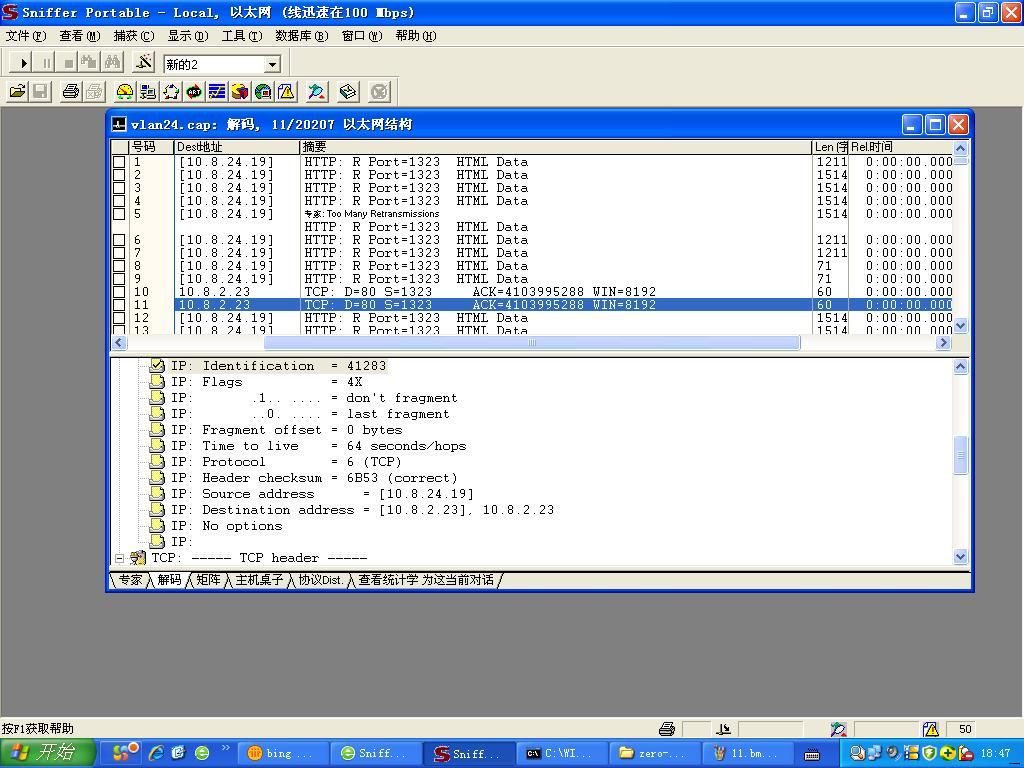The image size is (1024, 768).
Task: Collapse the TCP header tree node
Action: (x=119, y=558)
